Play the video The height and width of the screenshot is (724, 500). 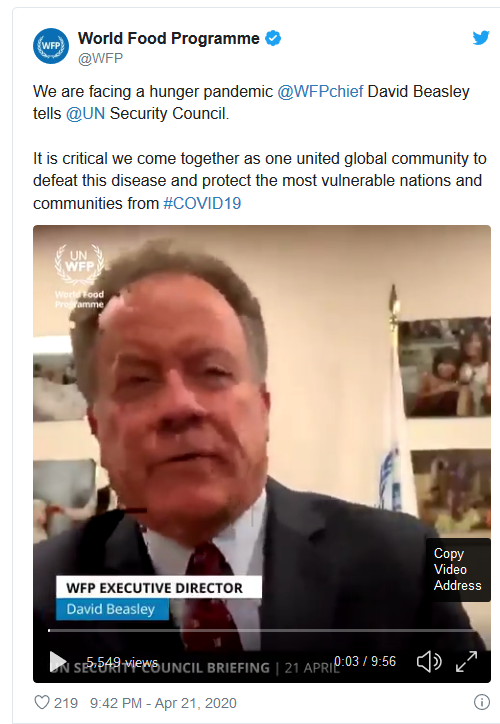(x=58, y=662)
